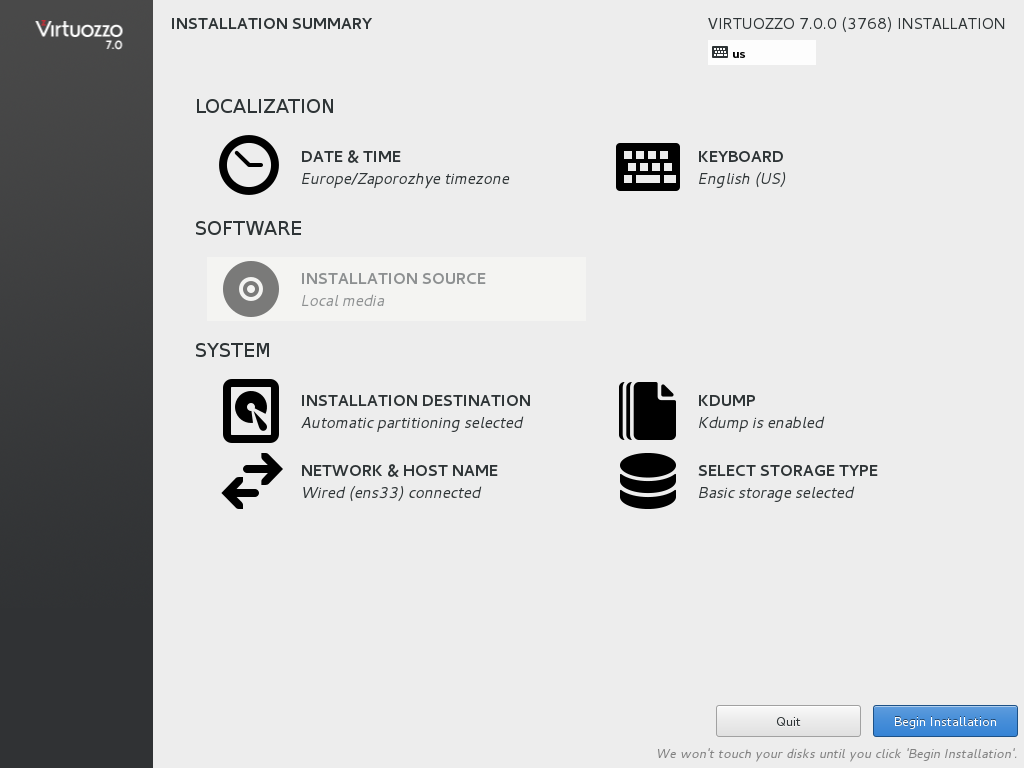The image size is (1024, 768).
Task: Click the small keyboard icon beside 'us'
Action: pyautogui.click(x=720, y=53)
